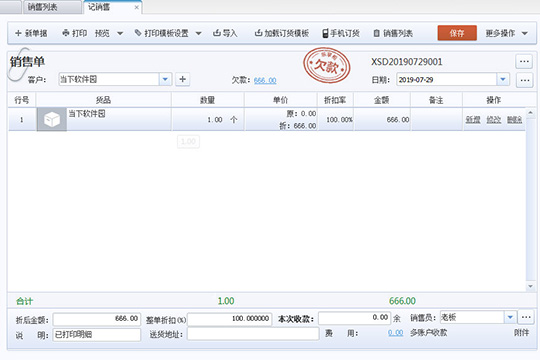The image size is (540, 360).
Task: Click 修改 link in row 1
Action: (x=494, y=120)
